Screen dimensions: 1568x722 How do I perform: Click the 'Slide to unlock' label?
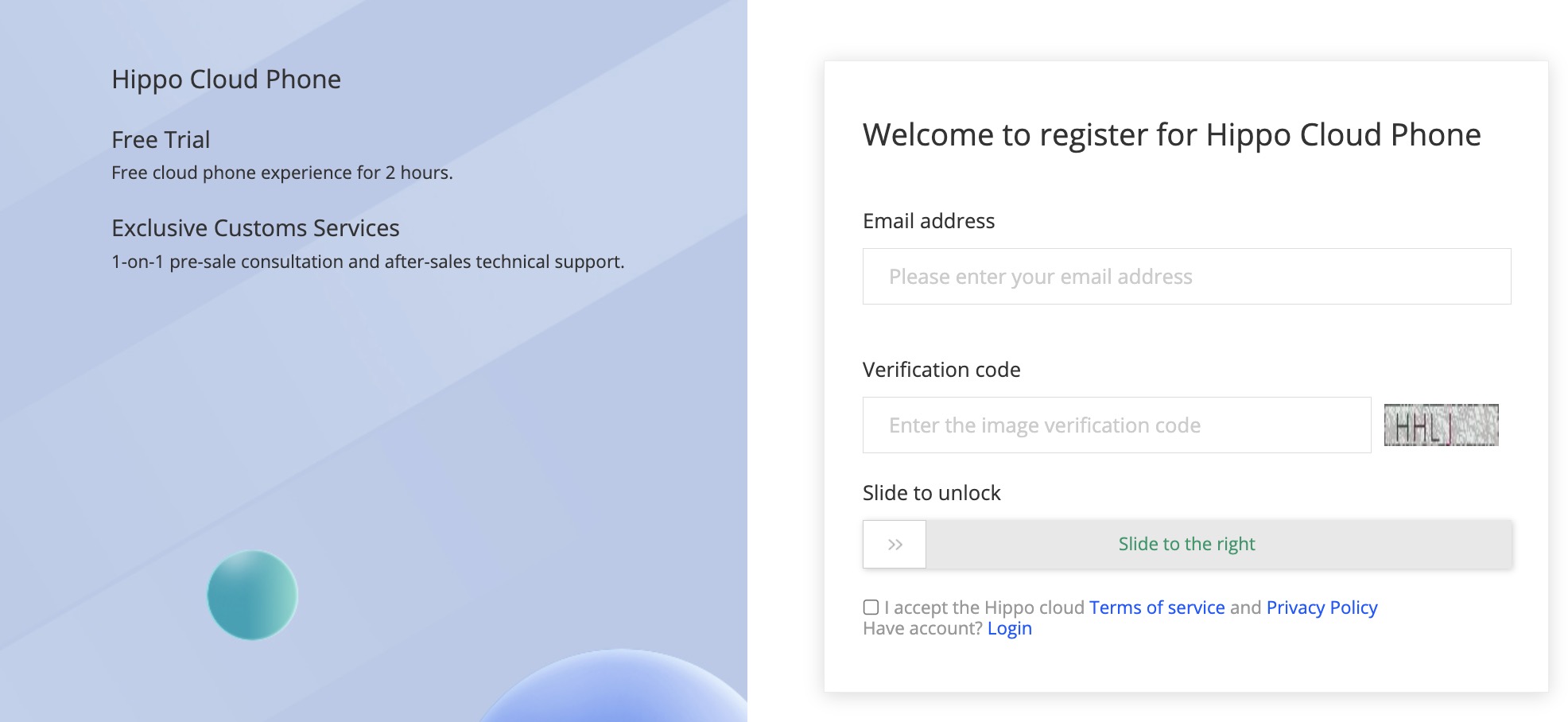coord(931,493)
